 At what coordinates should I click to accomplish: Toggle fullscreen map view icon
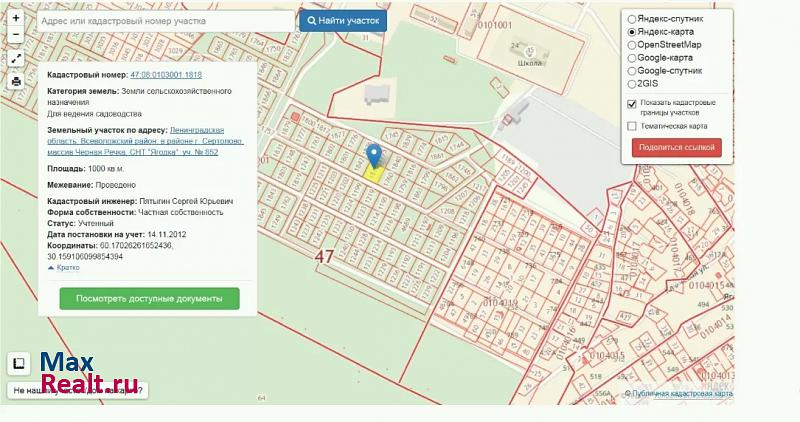point(16,59)
